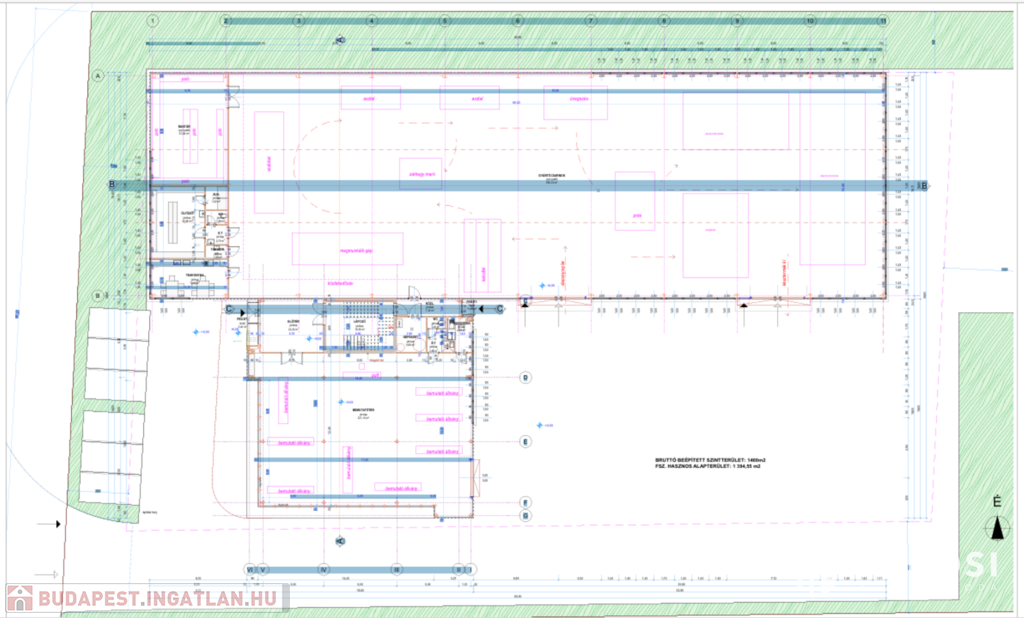Select the Roman numeral IV axis marker
The image size is (1024, 618).
tap(324, 569)
